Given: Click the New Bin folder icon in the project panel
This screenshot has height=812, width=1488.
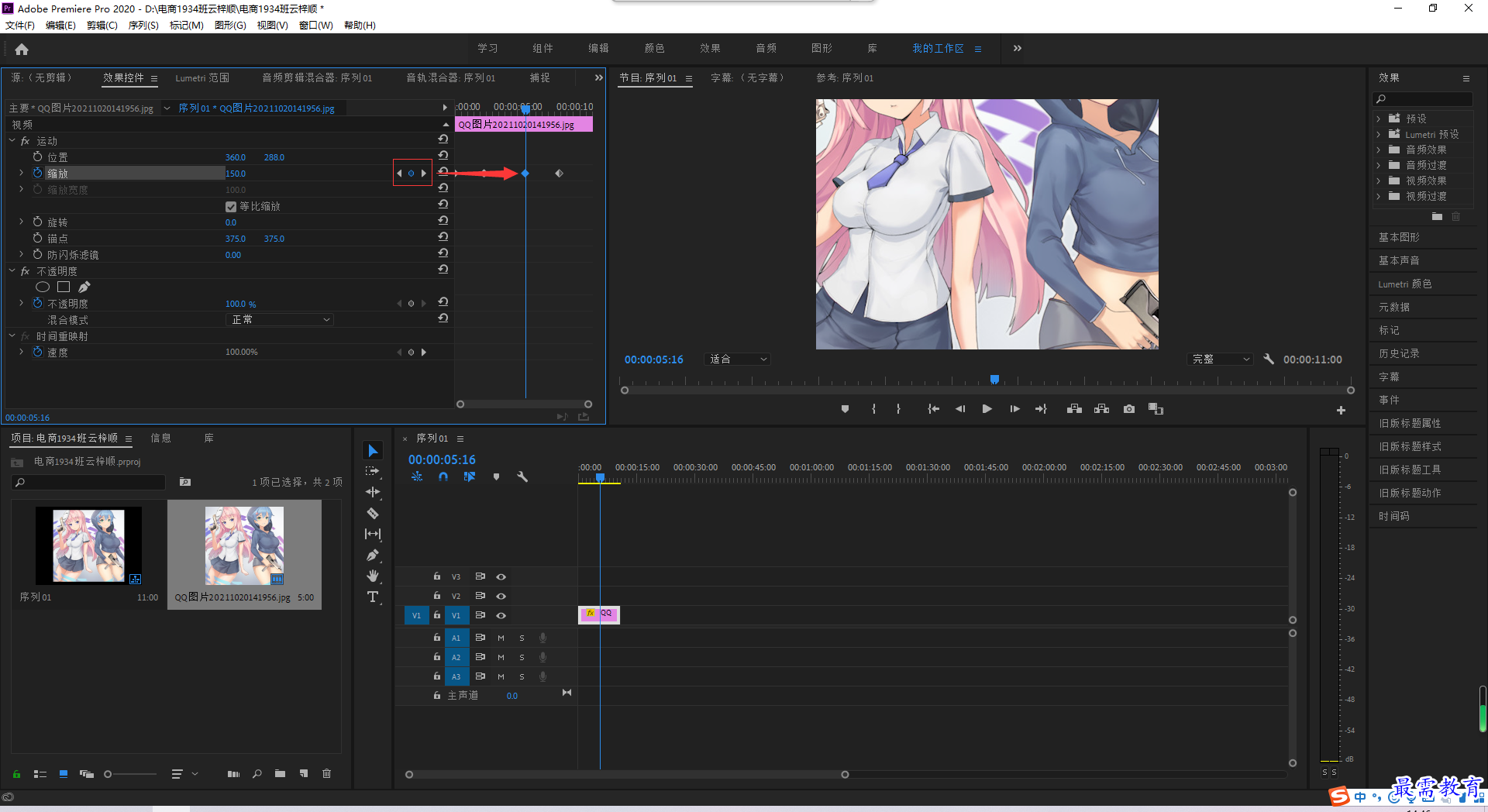Looking at the screenshot, I should (280, 773).
